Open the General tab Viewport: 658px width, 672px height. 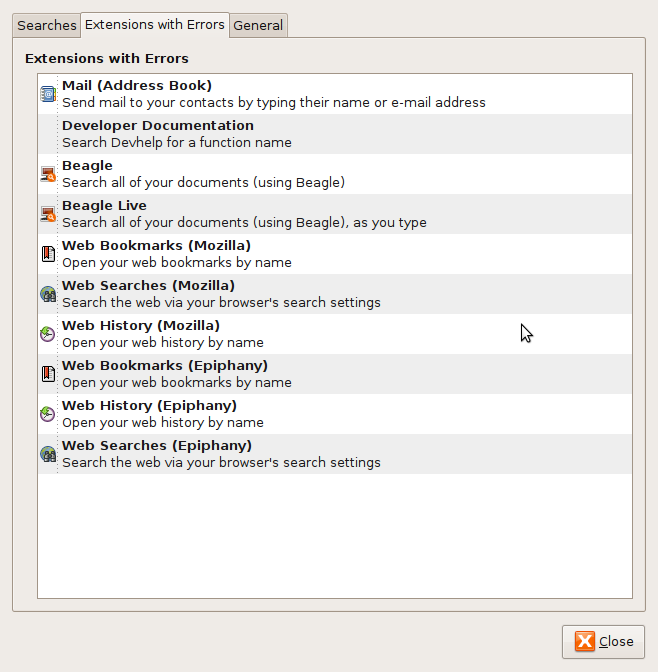[258, 25]
